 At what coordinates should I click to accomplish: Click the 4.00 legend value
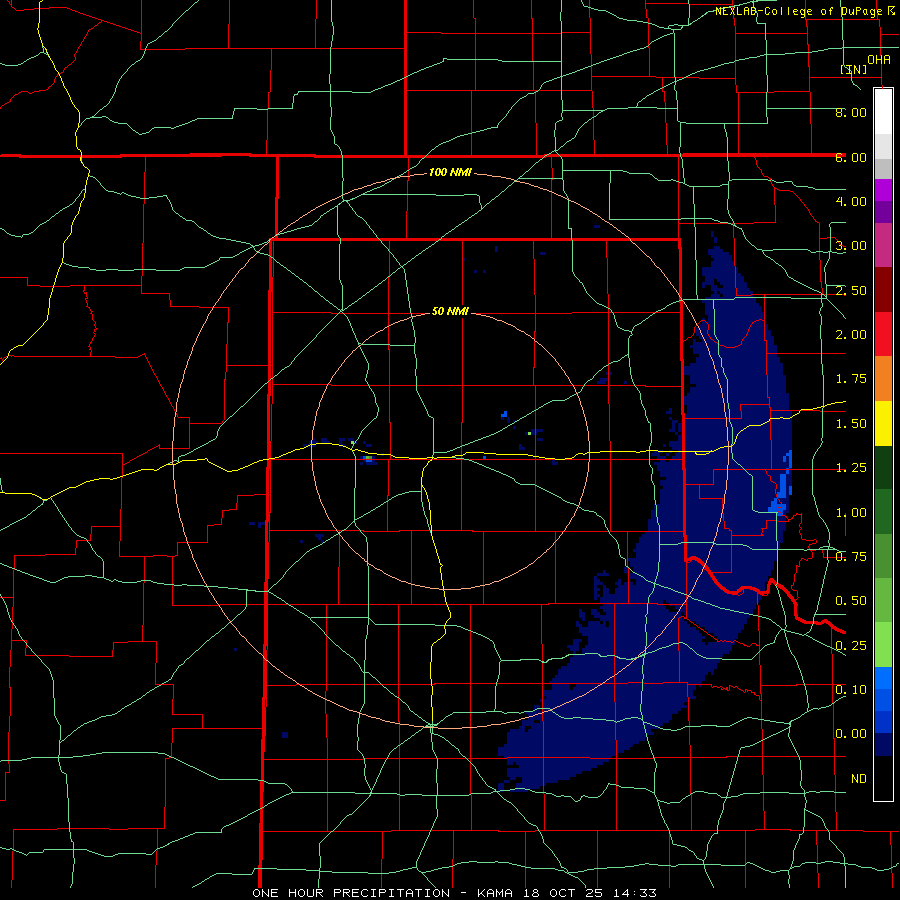point(851,201)
